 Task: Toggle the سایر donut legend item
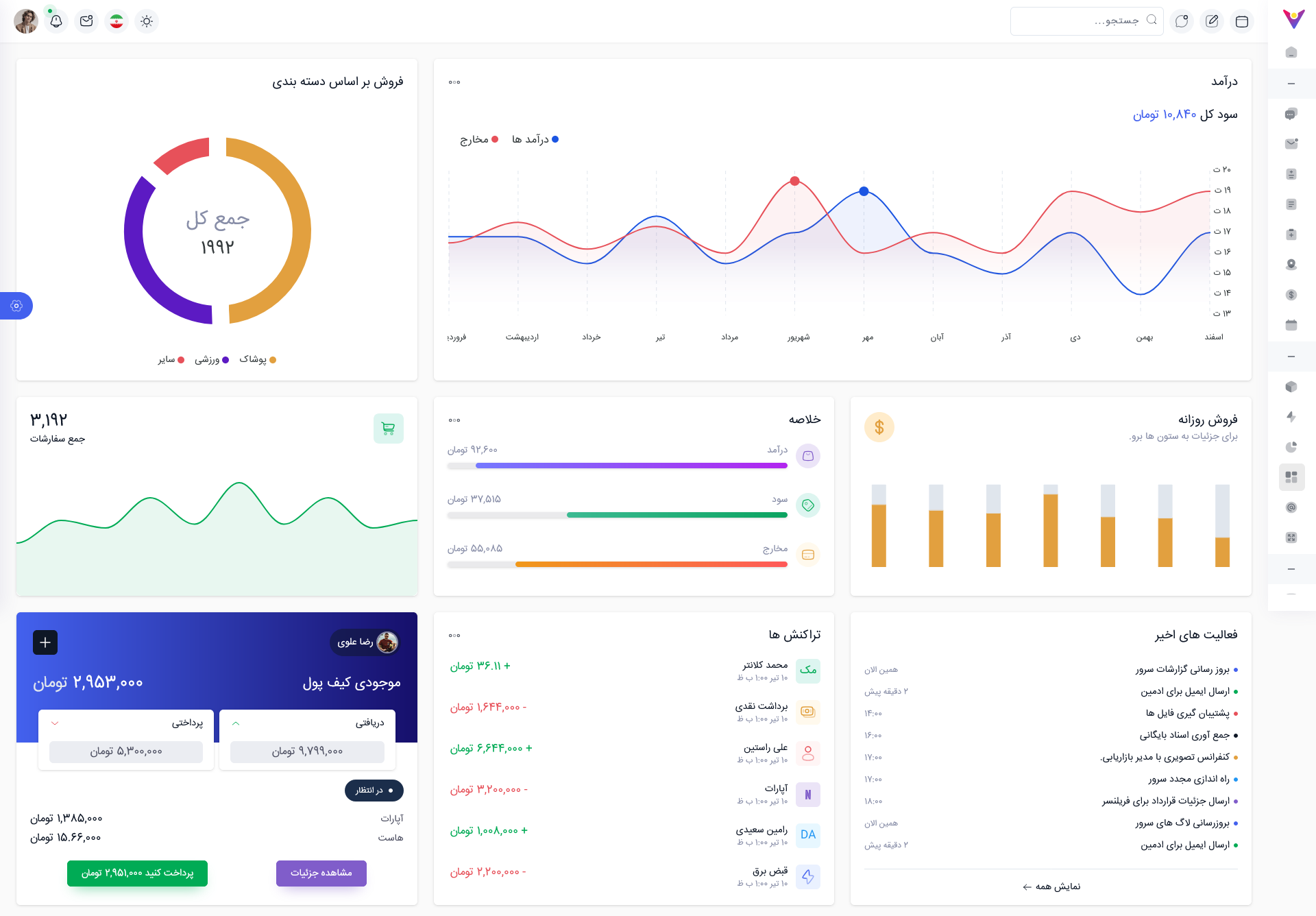click(x=171, y=359)
